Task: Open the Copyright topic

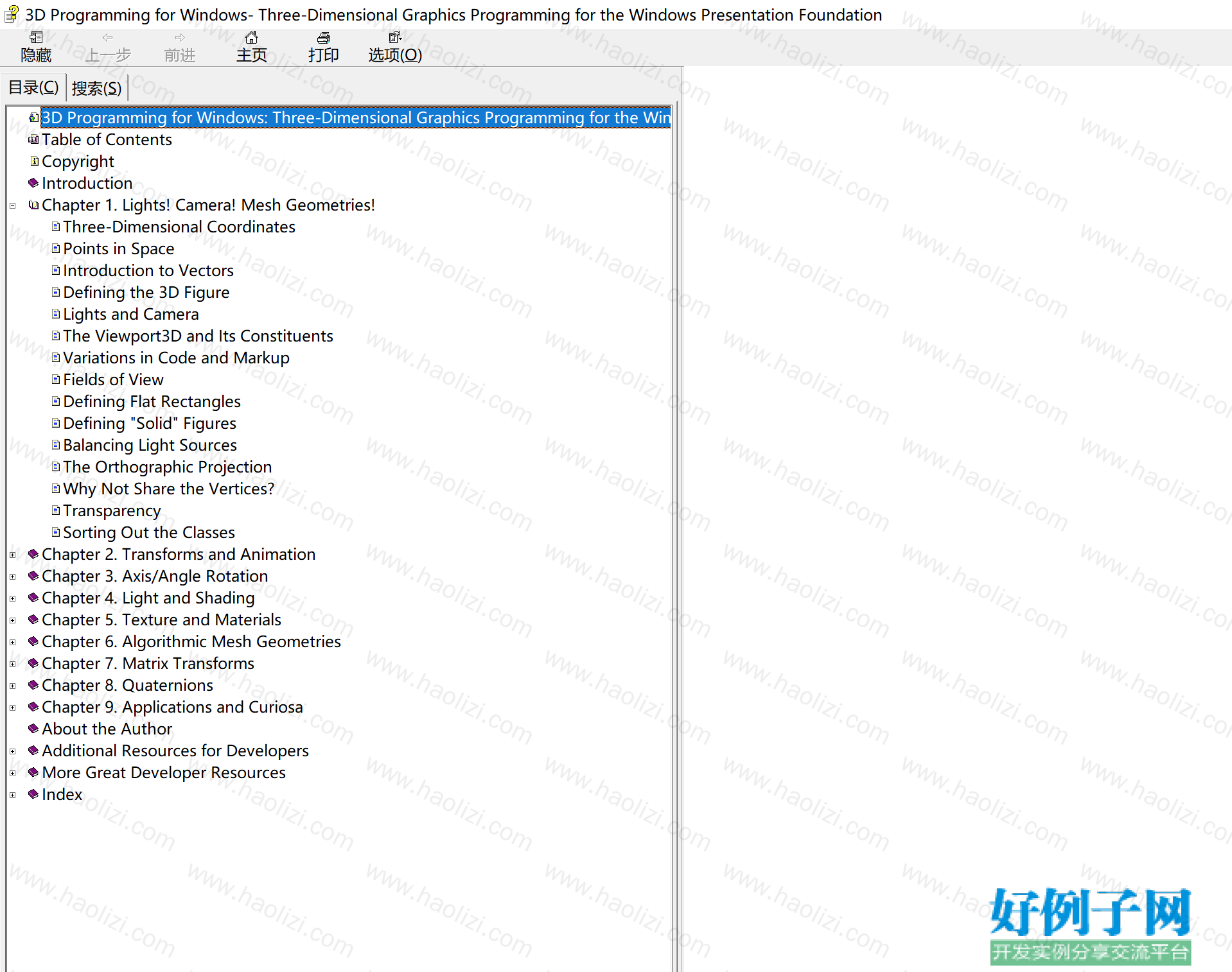Action: coord(78,161)
